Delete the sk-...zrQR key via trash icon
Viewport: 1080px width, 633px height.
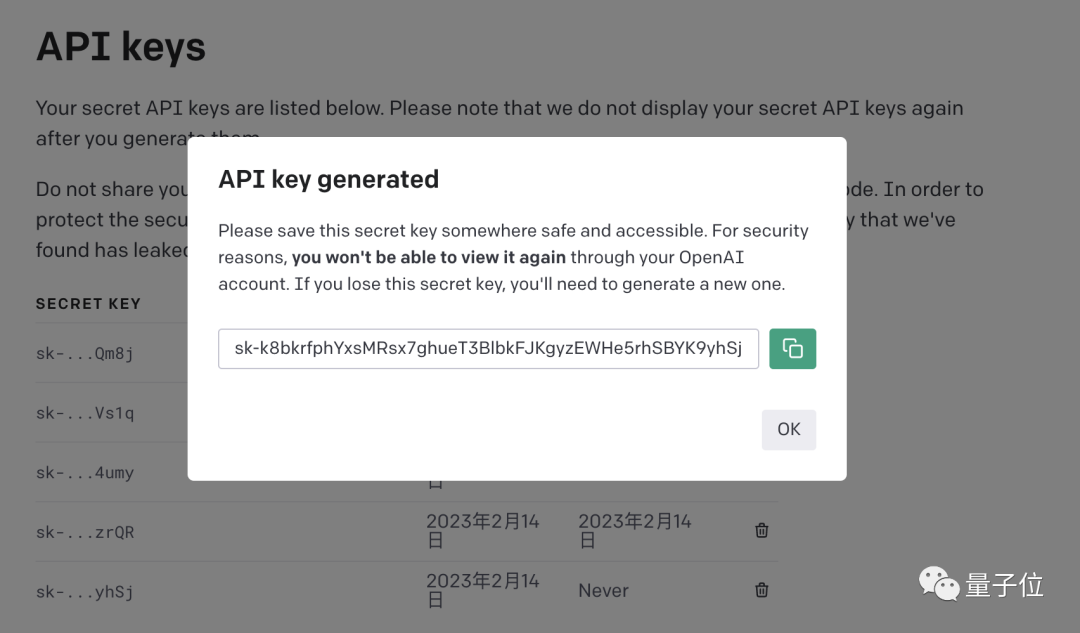(761, 531)
